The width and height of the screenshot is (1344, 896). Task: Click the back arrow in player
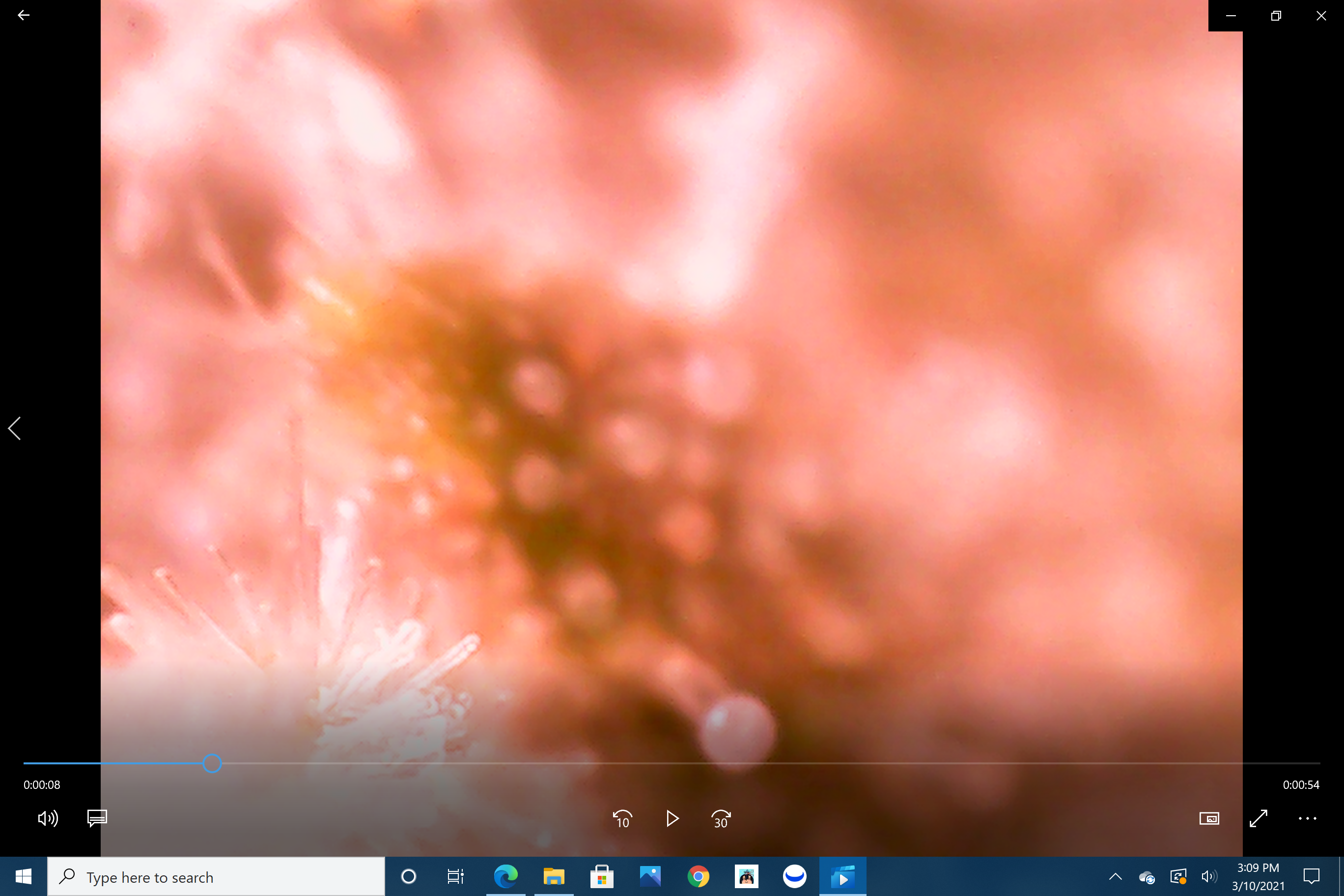click(x=24, y=15)
